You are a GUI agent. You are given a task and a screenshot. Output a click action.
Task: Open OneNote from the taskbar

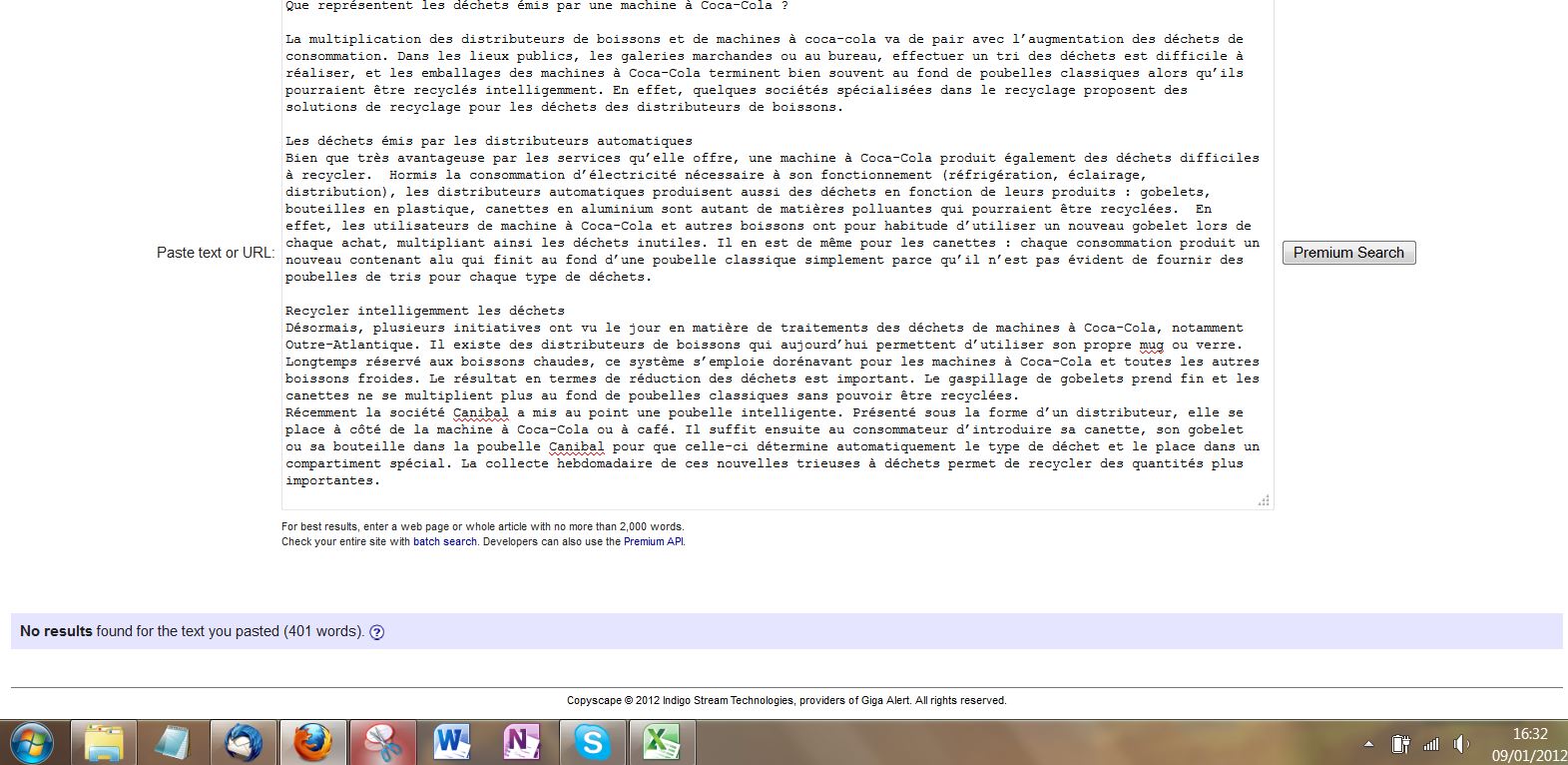click(521, 743)
